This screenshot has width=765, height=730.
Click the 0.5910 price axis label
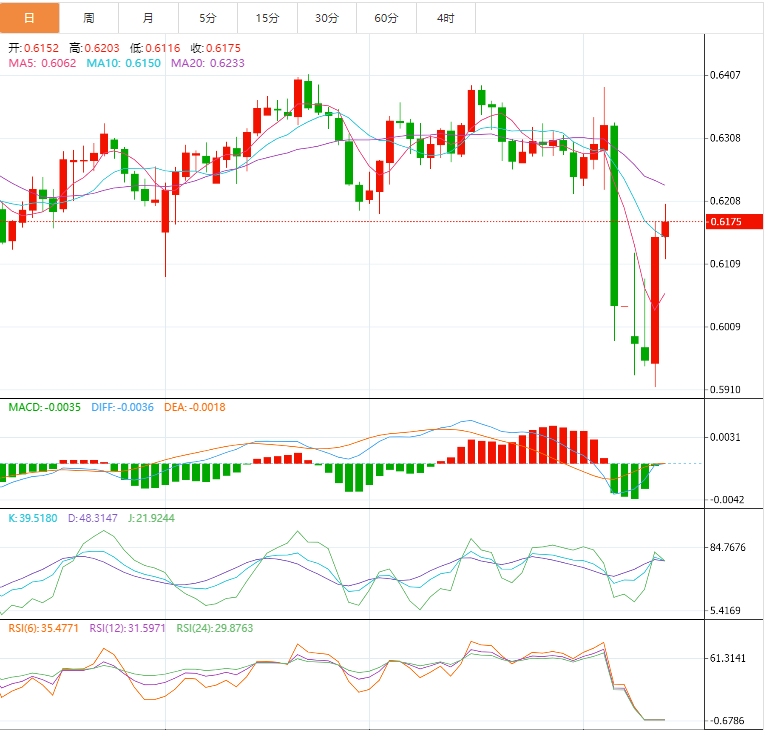(725, 389)
